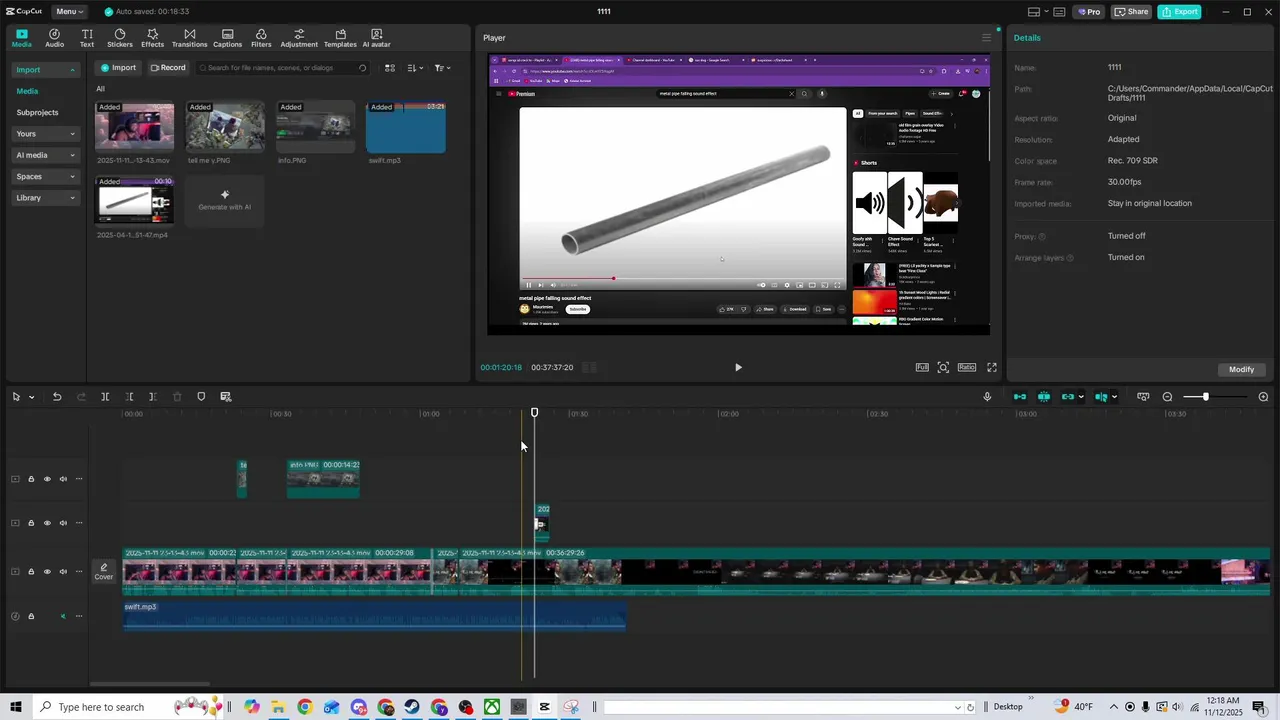Lock the swift.mp3 audio track

pos(31,616)
